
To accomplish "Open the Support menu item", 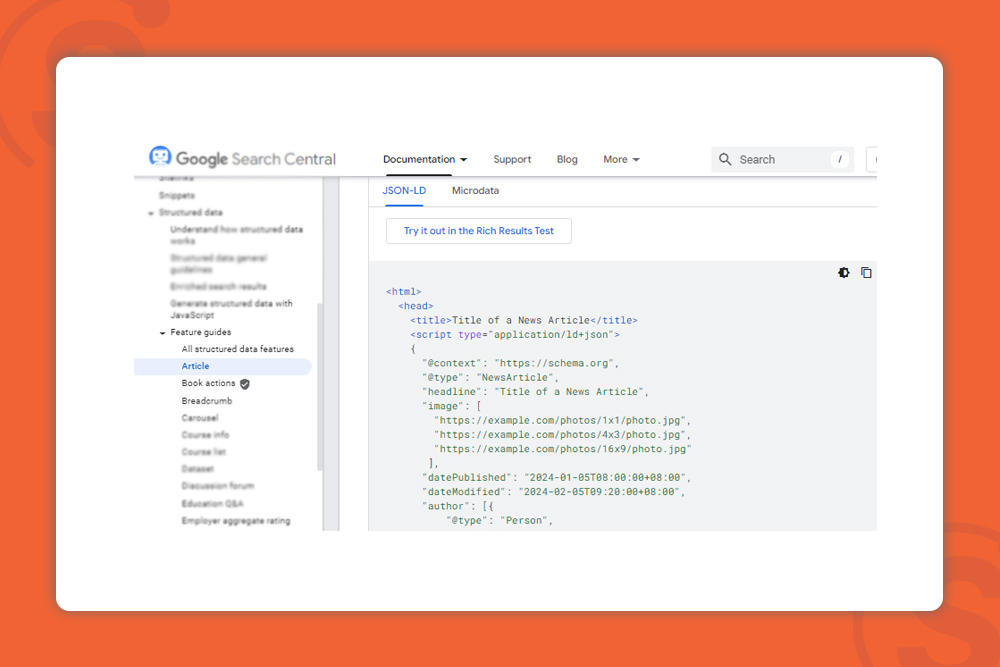I will point(512,159).
